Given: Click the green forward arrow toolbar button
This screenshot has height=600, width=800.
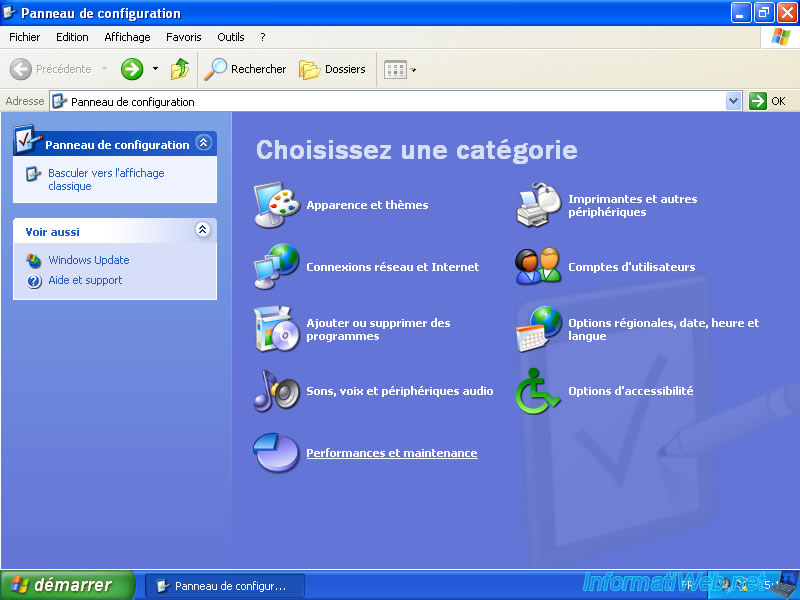Looking at the screenshot, I should tap(132, 69).
